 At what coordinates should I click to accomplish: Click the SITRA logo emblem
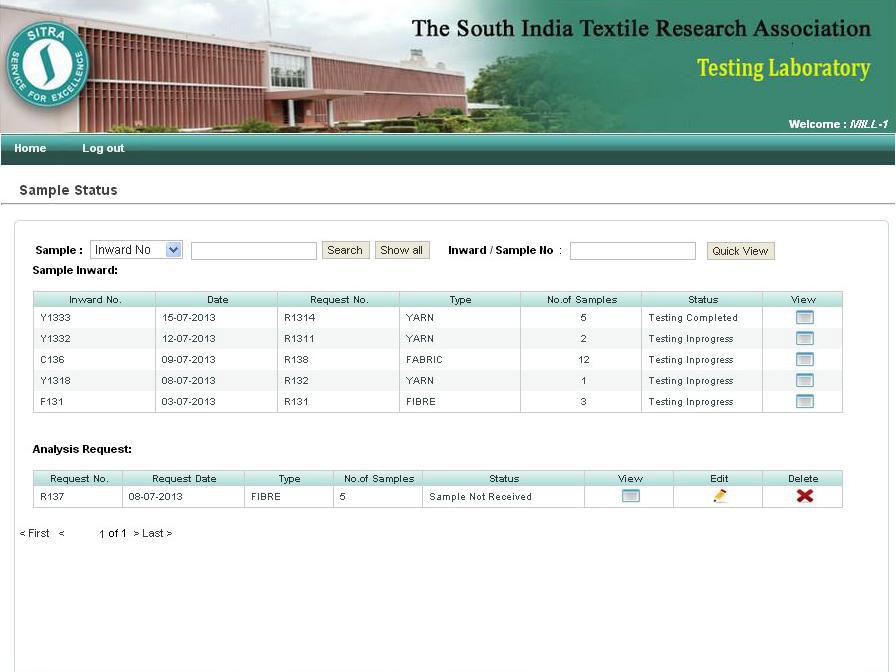click(48, 64)
